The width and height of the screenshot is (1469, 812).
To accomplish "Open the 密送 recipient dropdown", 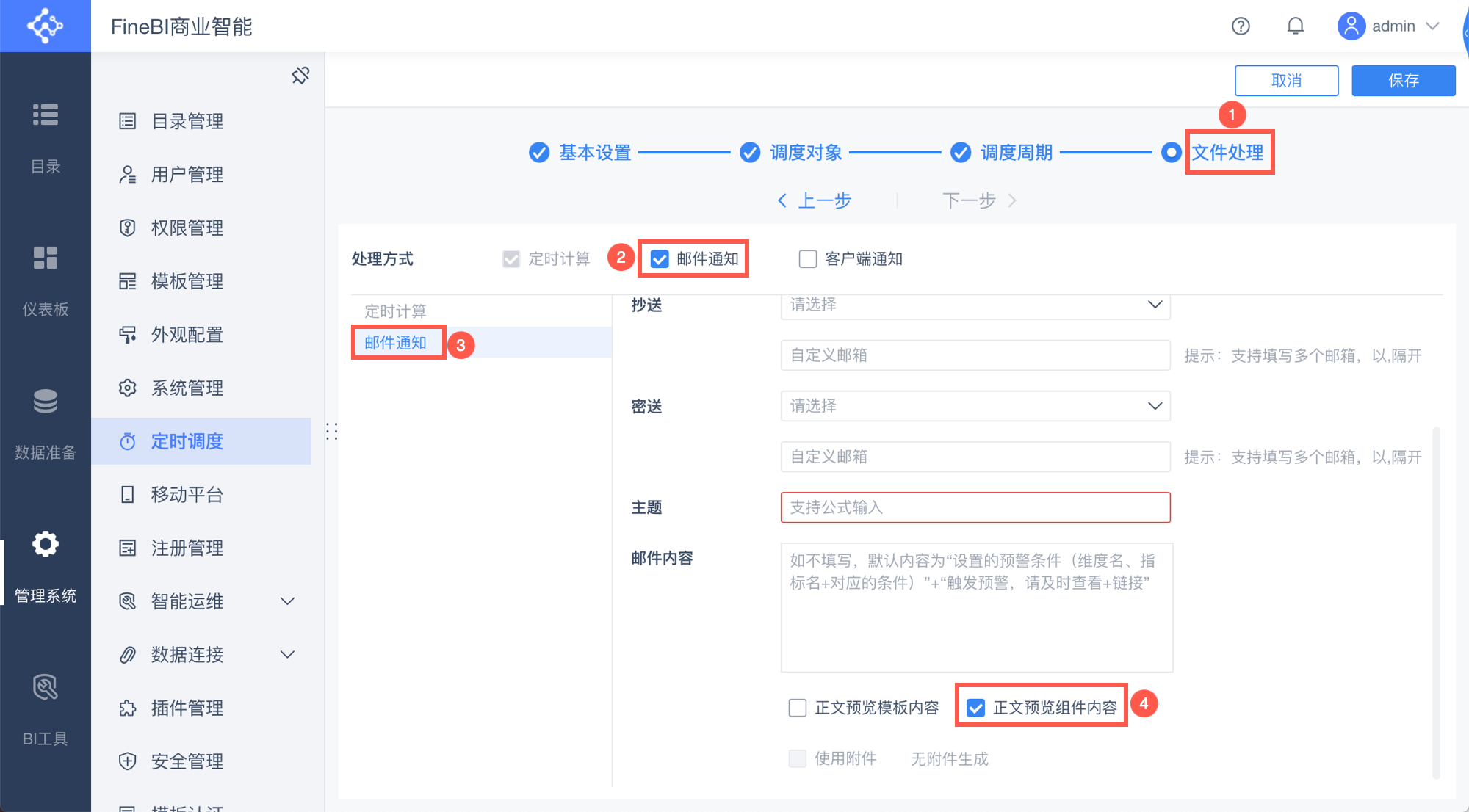I will click(975, 406).
